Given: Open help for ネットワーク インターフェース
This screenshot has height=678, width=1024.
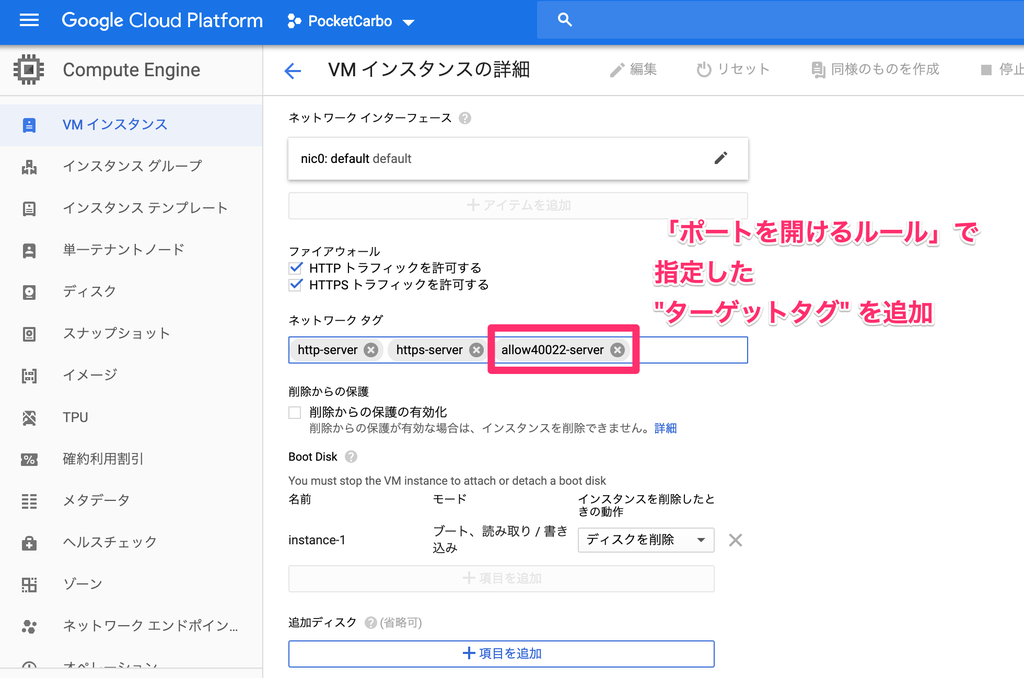Looking at the screenshot, I should coord(465,118).
